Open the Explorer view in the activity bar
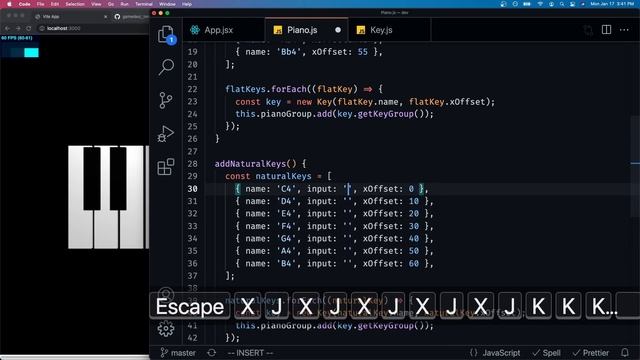Image resolution: width=640 pixels, height=360 pixels. [166, 34]
